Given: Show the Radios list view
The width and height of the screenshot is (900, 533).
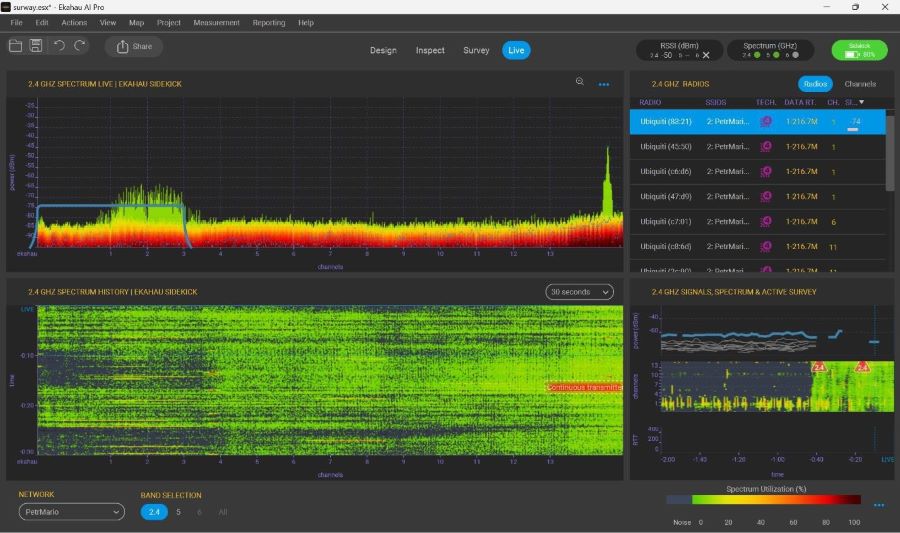Looking at the screenshot, I should tap(815, 84).
